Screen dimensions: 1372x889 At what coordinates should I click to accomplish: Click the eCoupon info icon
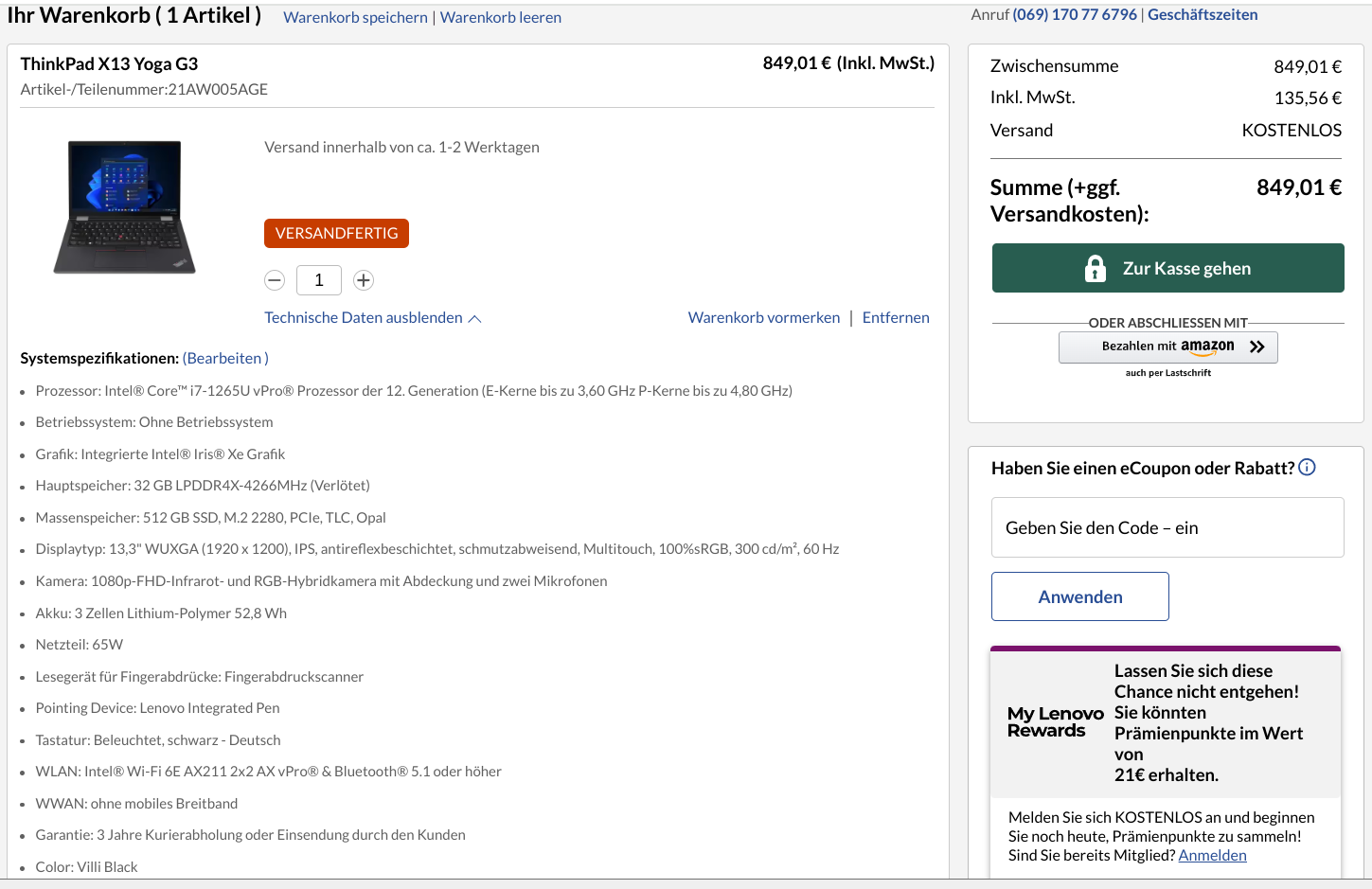[1307, 467]
